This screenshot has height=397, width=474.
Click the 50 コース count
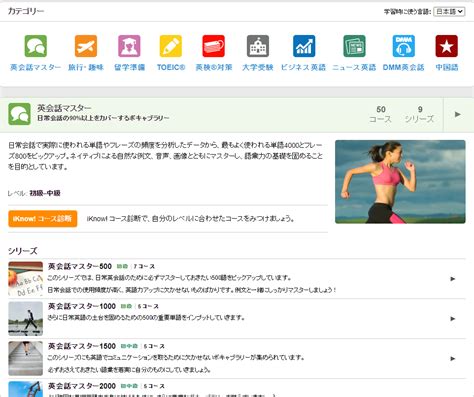tap(380, 114)
